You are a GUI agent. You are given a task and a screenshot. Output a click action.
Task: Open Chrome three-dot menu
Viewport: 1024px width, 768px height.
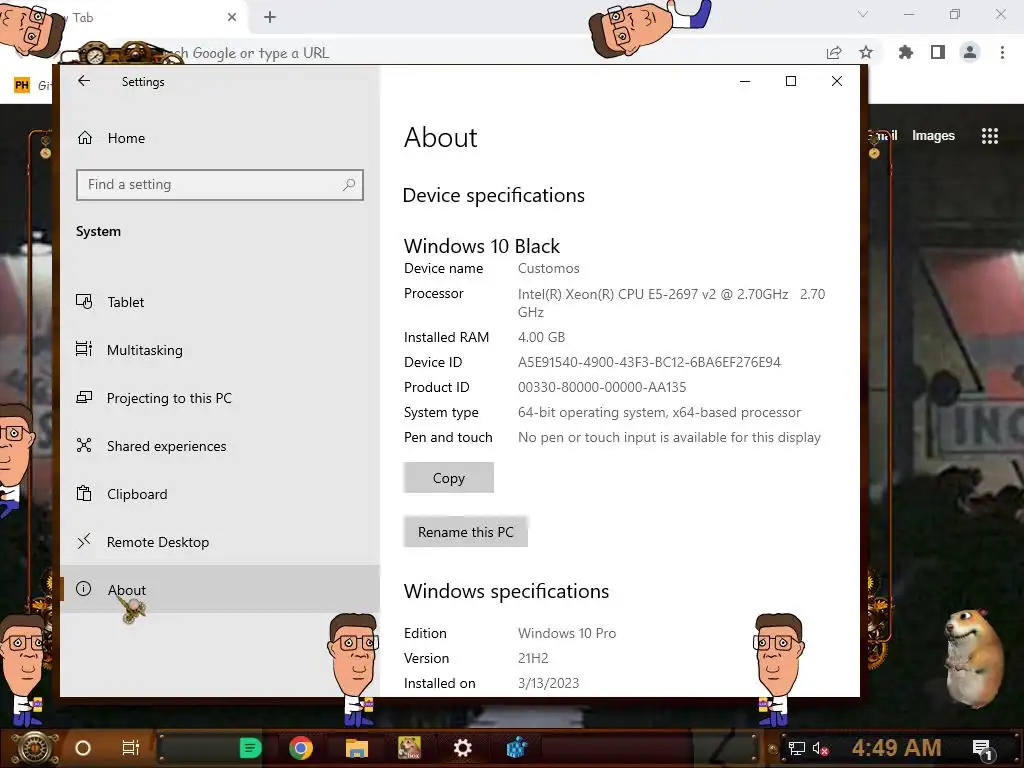coord(1002,52)
